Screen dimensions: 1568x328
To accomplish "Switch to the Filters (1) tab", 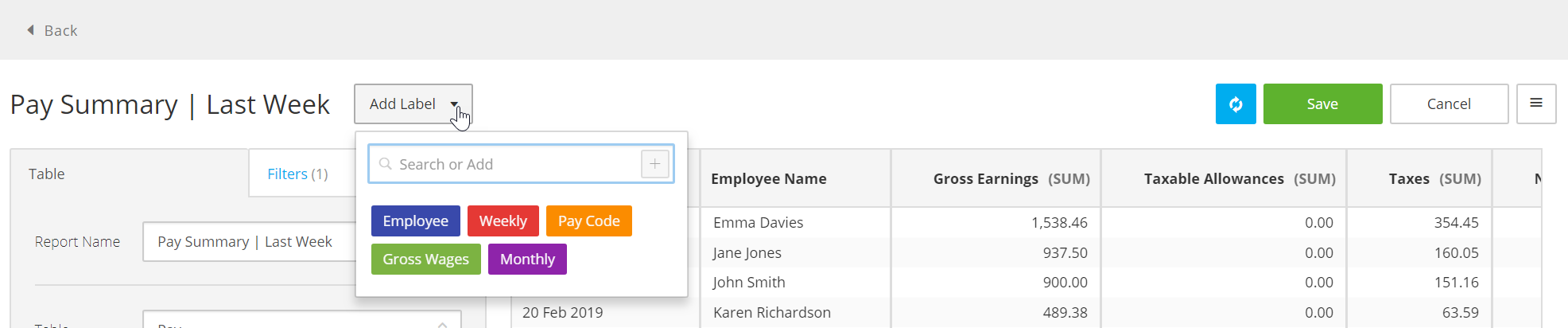I will click(297, 174).
